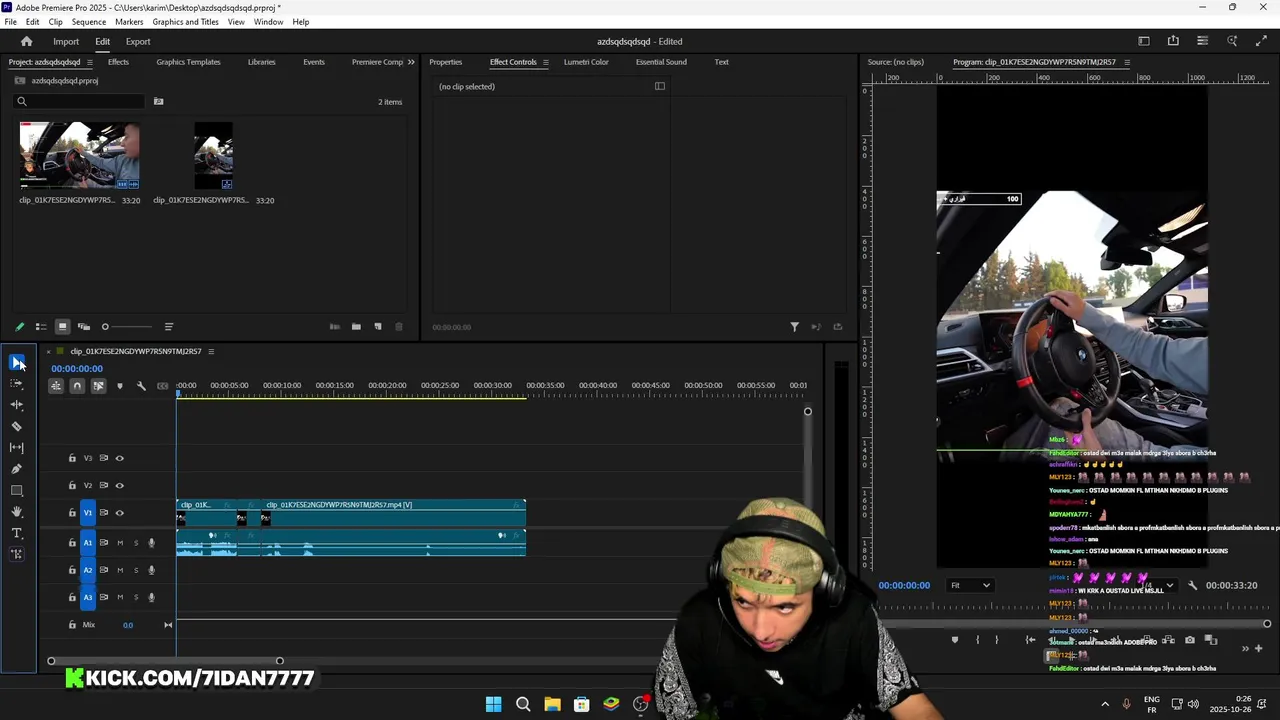Image resolution: width=1280 pixels, height=720 pixels.
Task: Toggle V1 track output eye
Action: 119,513
